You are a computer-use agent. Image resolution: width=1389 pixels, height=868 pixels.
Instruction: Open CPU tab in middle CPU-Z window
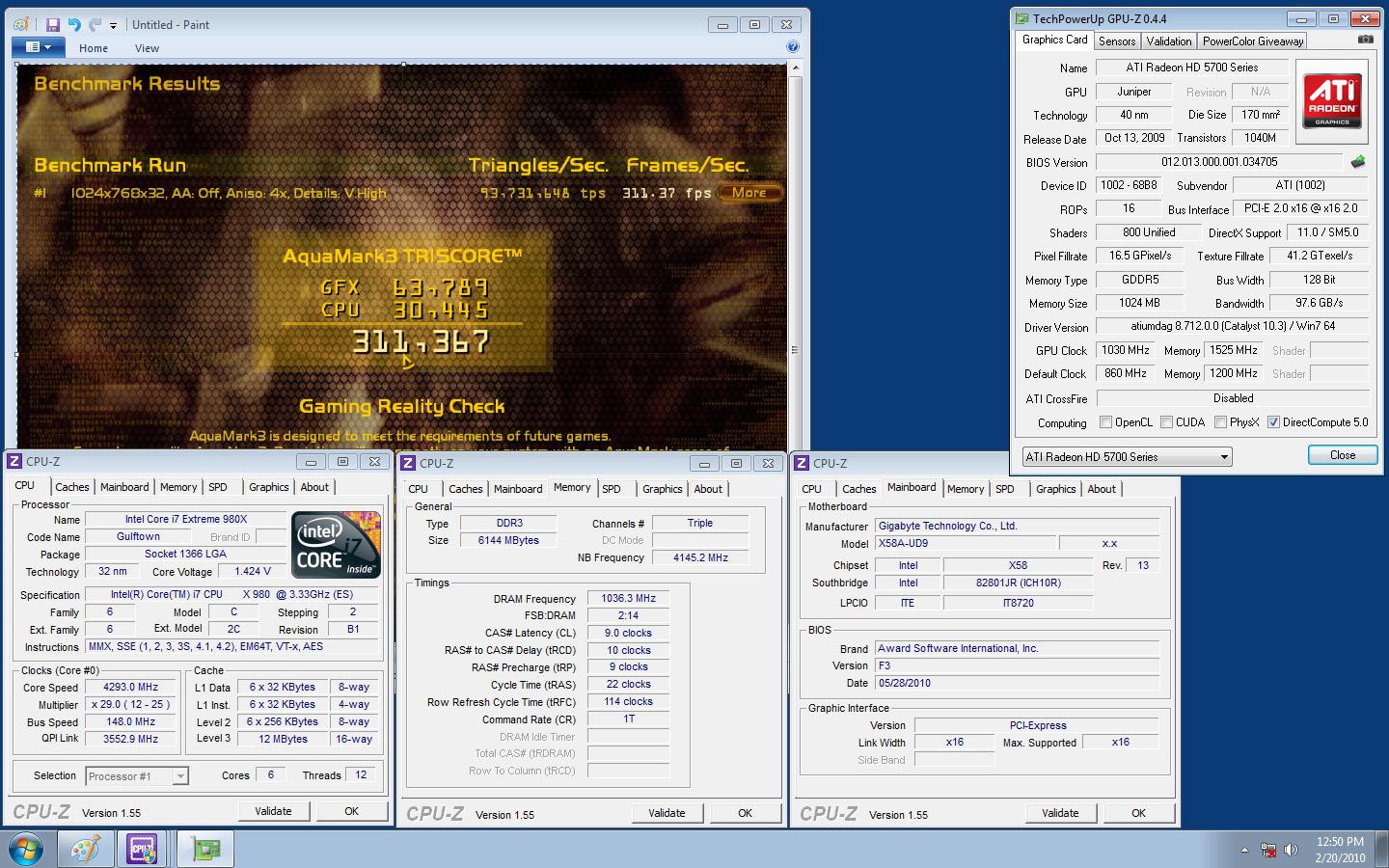point(418,489)
